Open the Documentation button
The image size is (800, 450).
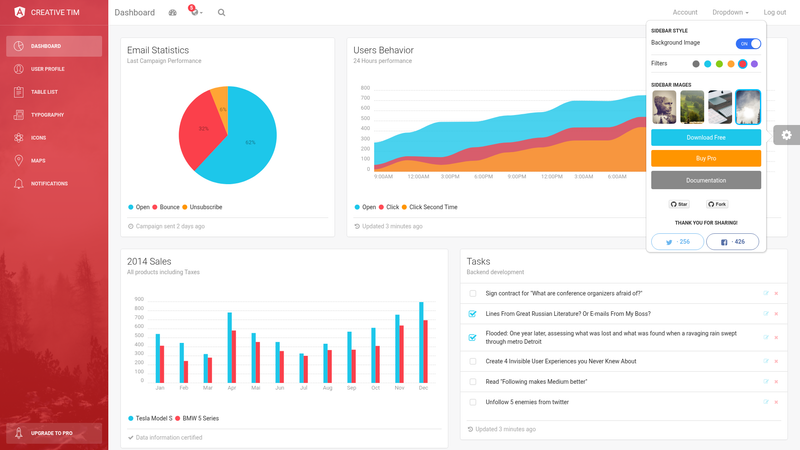(x=706, y=180)
